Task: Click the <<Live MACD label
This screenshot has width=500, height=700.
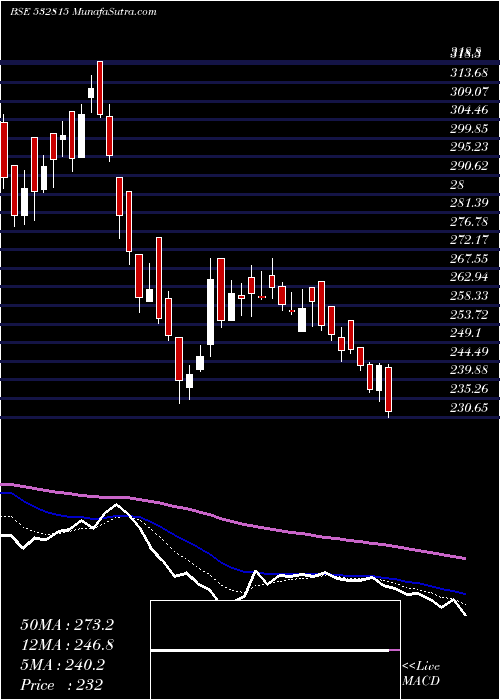Action: (421, 674)
